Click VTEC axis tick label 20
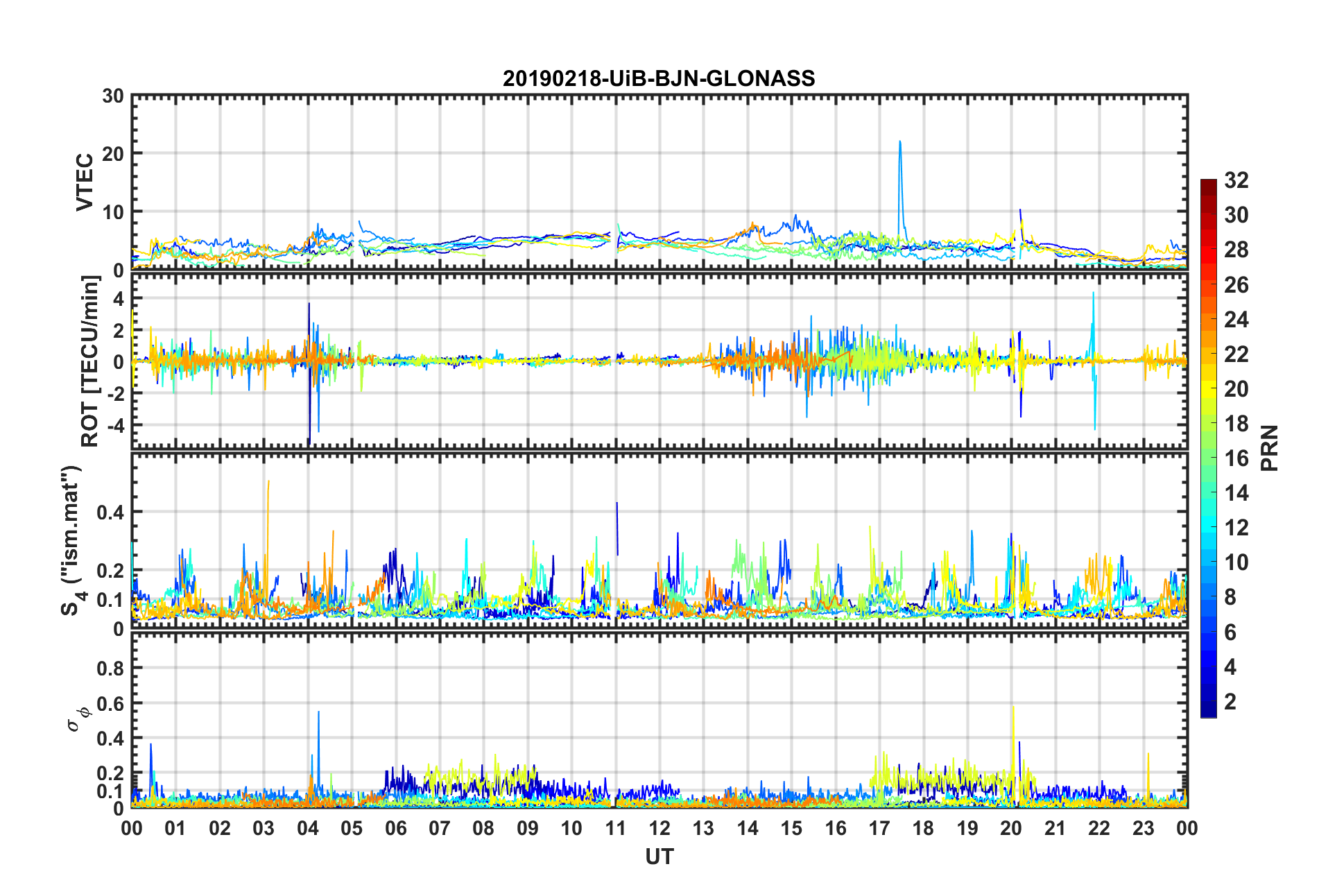The height and width of the screenshot is (896, 1319). pos(112,154)
